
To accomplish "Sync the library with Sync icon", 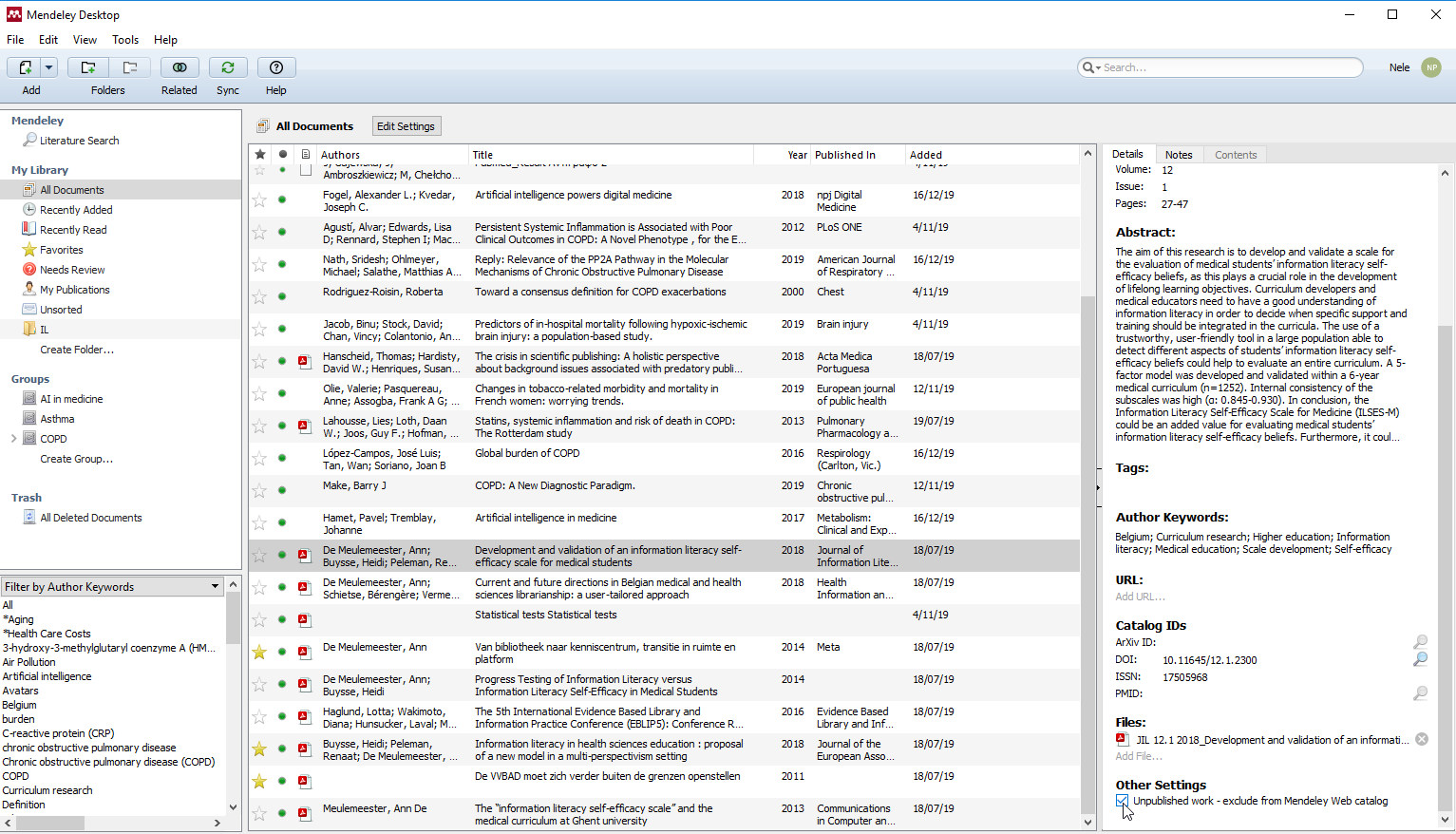I will [x=228, y=67].
